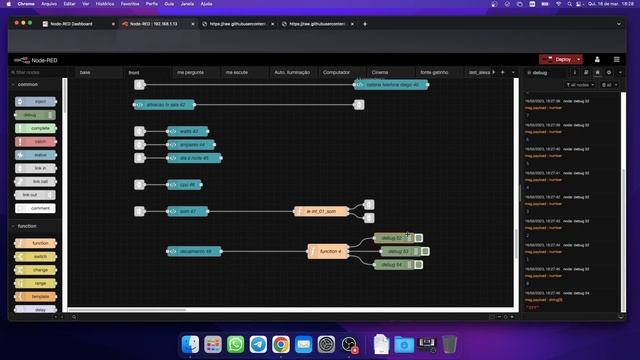Open the sidebar tabs dropdown arrow
Screen dimensions: 640x360
pos(620,73)
